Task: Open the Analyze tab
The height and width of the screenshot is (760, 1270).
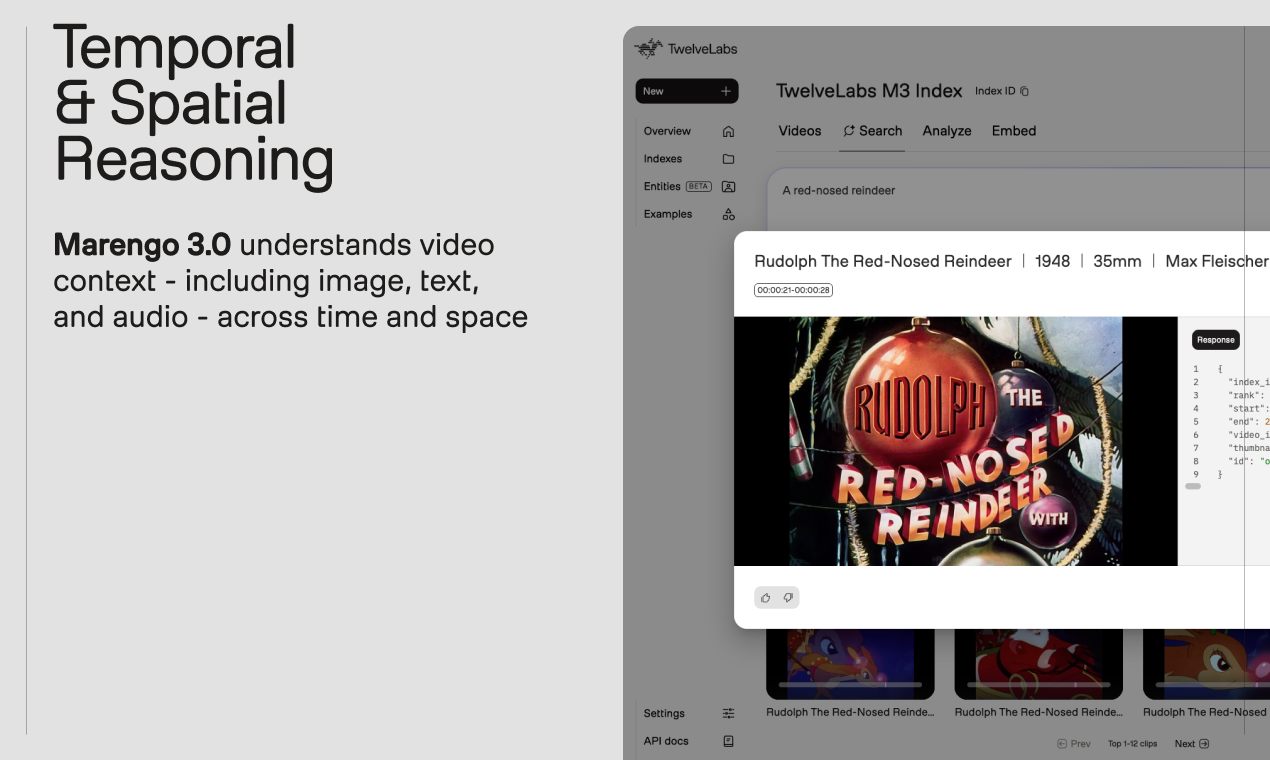Action: (x=946, y=131)
